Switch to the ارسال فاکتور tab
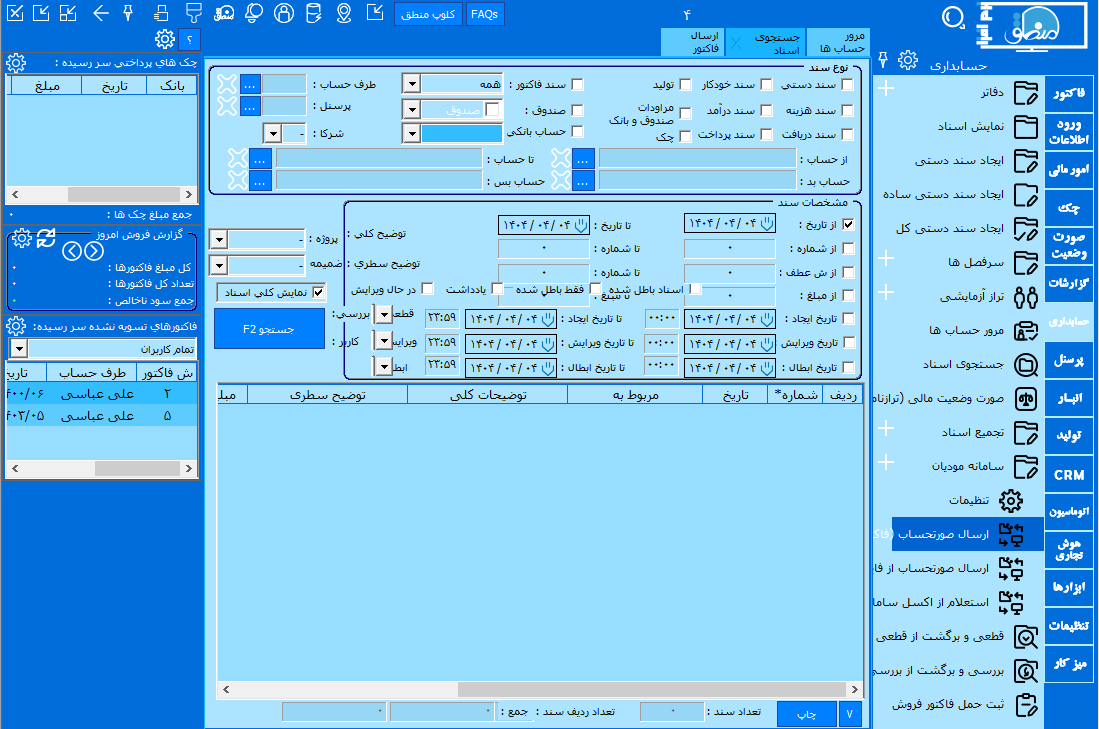The height and width of the screenshot is (729, 1099). pos(693,42)
